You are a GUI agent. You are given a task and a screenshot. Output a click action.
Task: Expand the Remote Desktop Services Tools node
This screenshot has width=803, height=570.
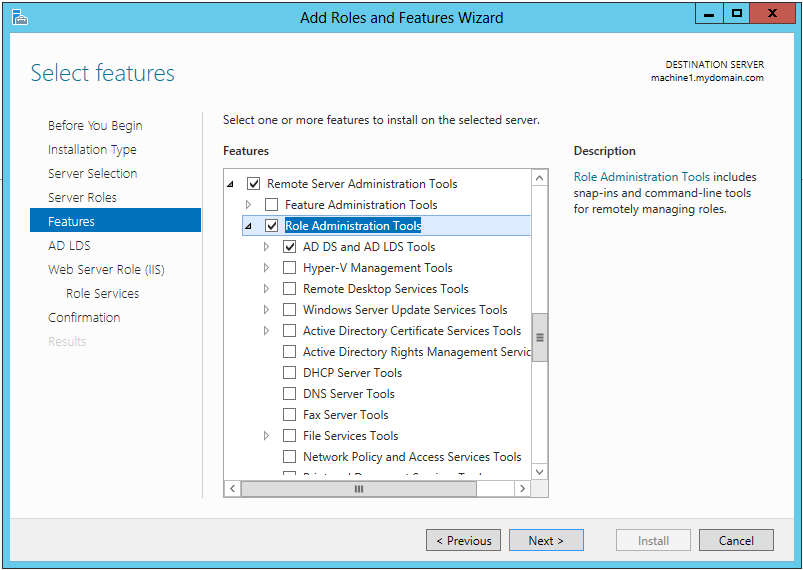click(x=266, y=289)
